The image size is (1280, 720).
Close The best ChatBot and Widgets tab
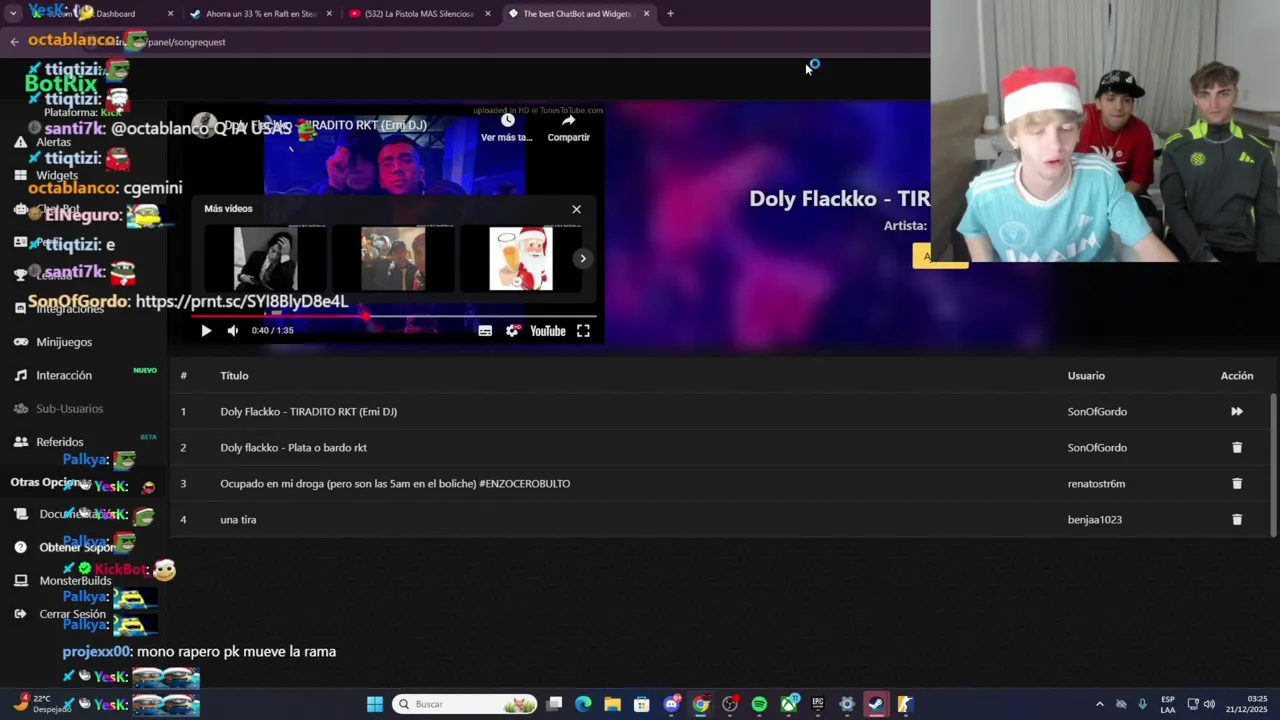[646, 14]
